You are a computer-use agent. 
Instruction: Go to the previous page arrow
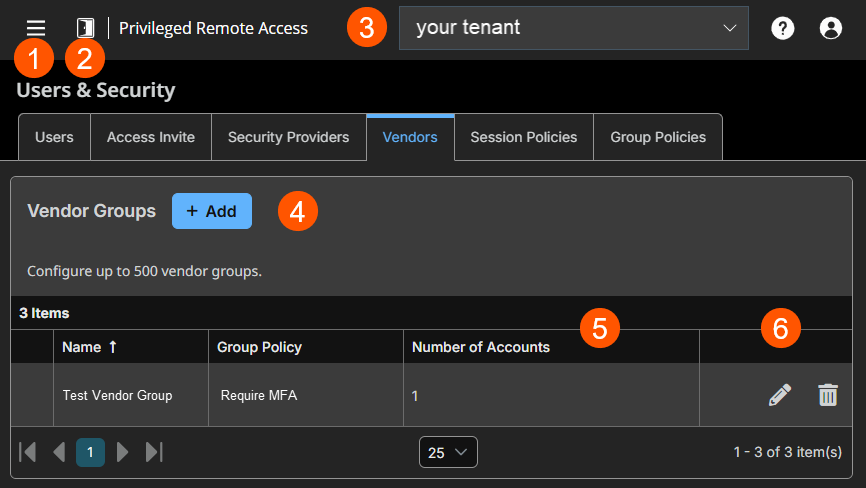point(59,452)
